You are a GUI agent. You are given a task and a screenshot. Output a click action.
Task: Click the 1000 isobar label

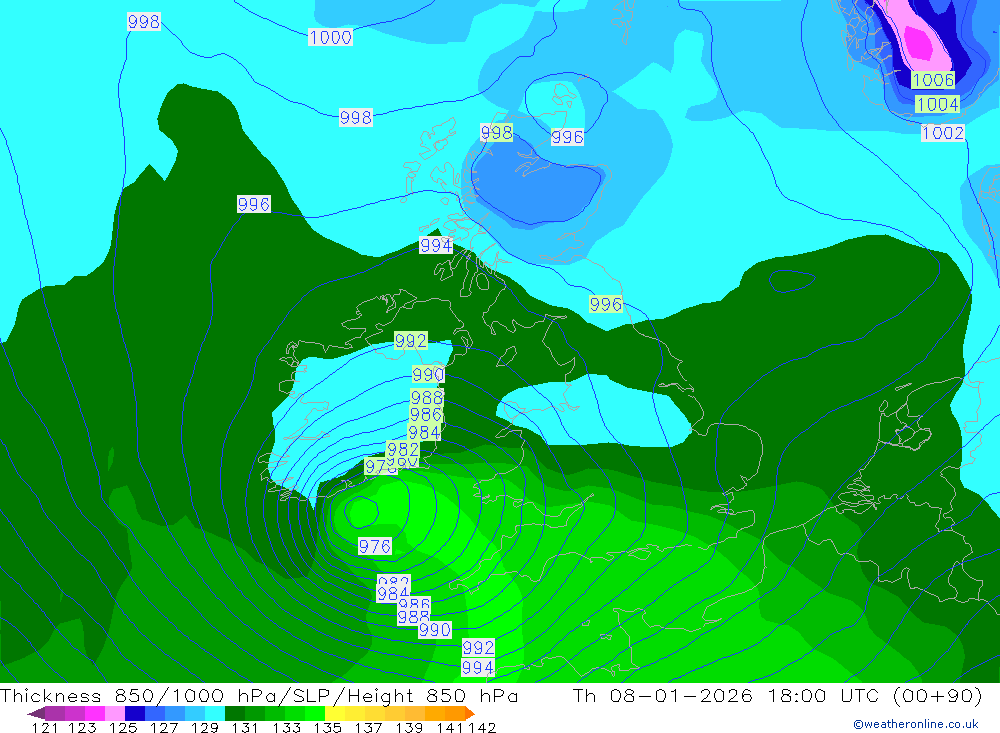tap(330, 37)
